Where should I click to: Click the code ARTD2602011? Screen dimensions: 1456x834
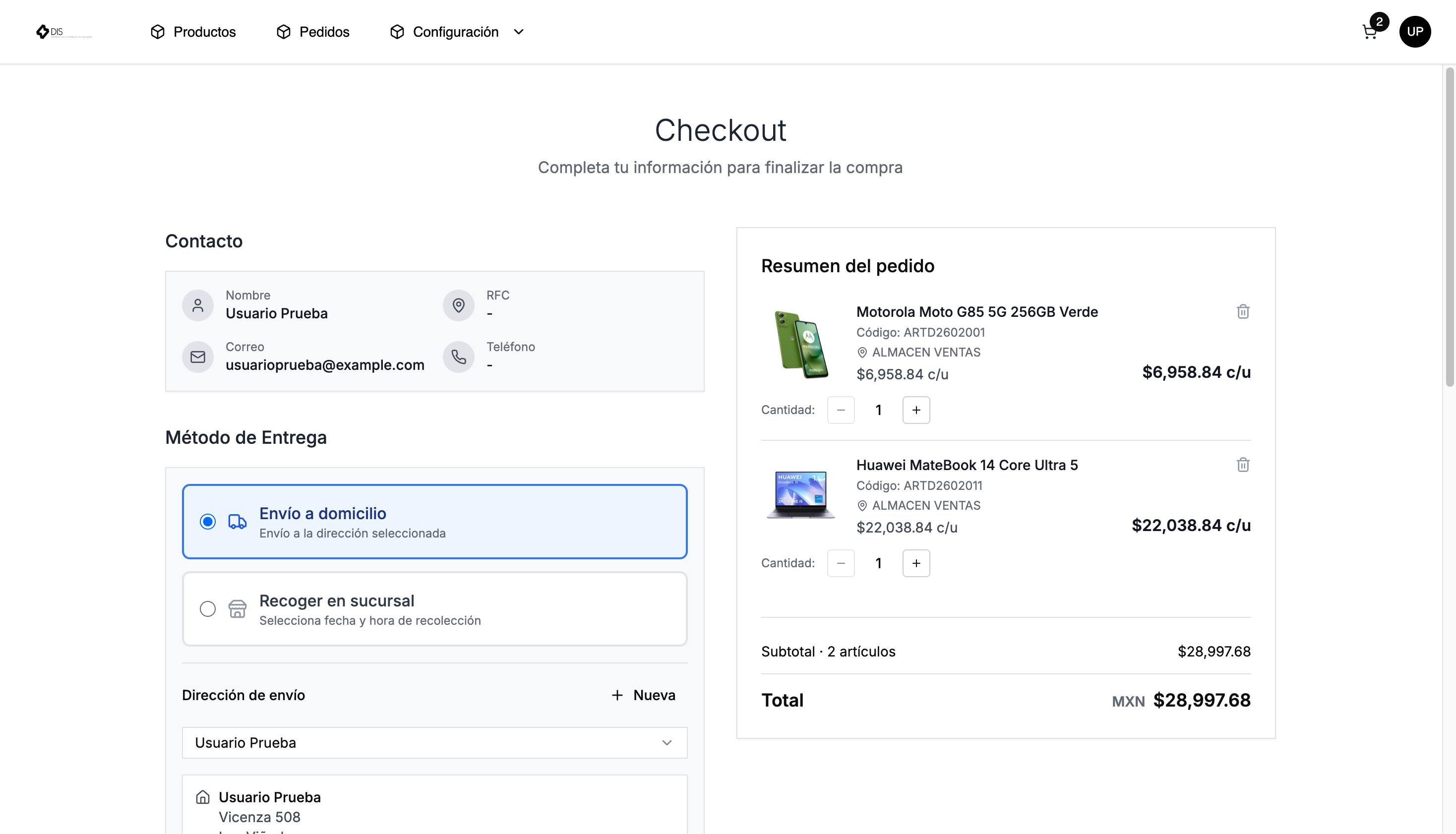[x=943, y=486]
